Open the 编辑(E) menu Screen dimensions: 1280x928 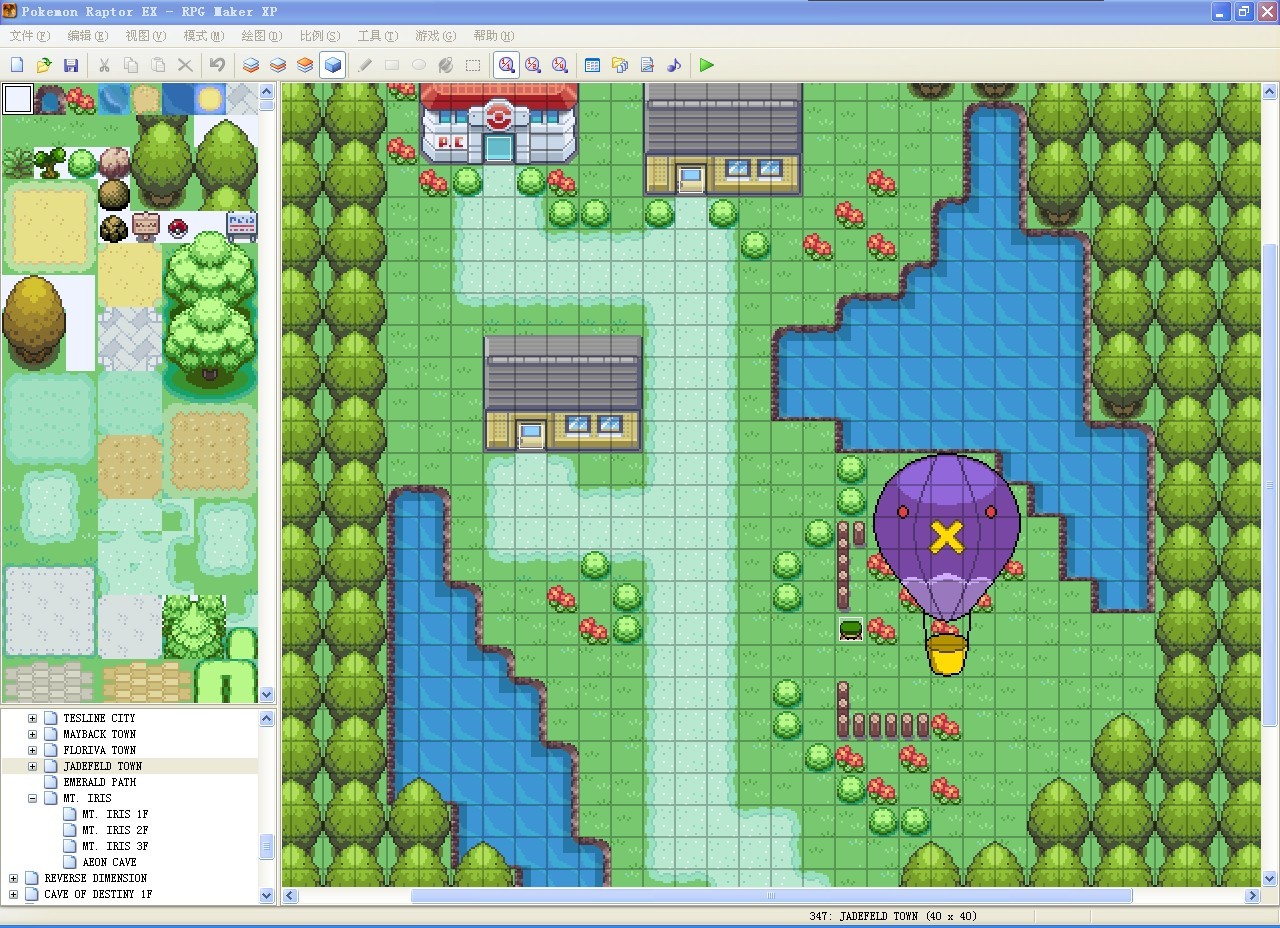87,36
